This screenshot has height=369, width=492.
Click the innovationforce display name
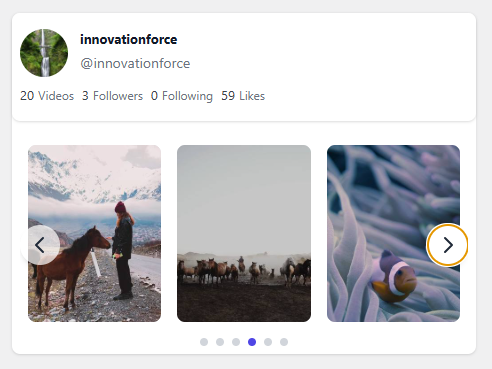pos(129,40)
